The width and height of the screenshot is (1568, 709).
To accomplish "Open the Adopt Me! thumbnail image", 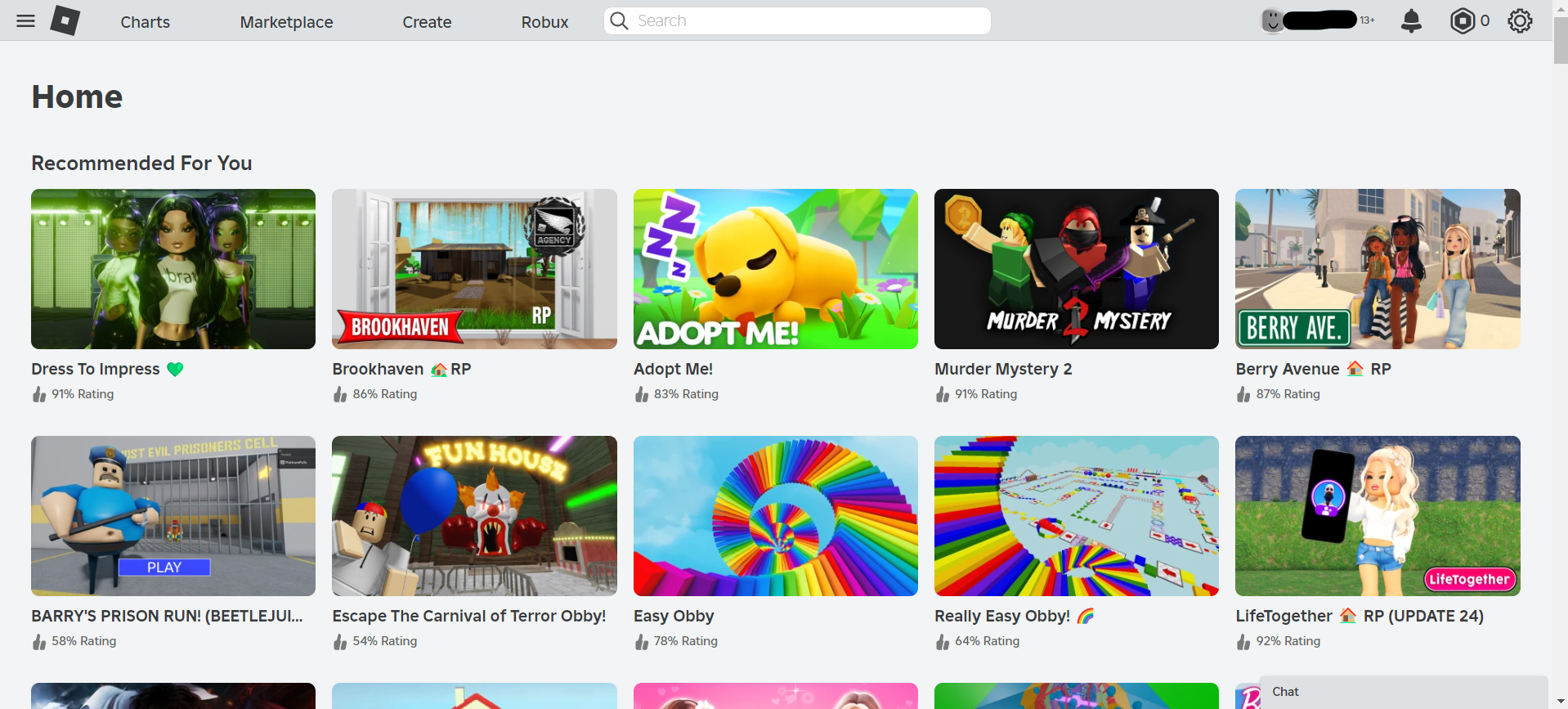I will click(x=776, y=269).
